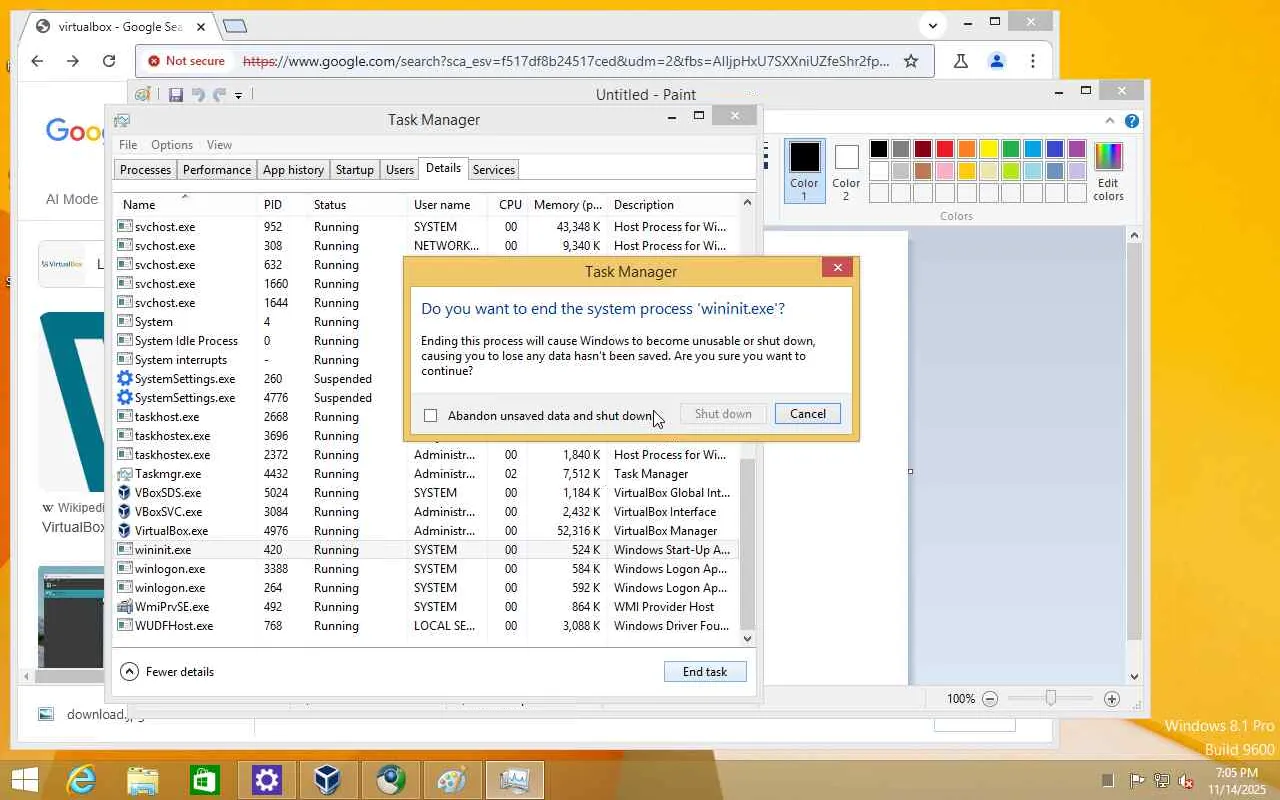This screenshot has height=800, width=1280.
Task: Click the Task Manager taskbar icon
Action: (515, 780)
